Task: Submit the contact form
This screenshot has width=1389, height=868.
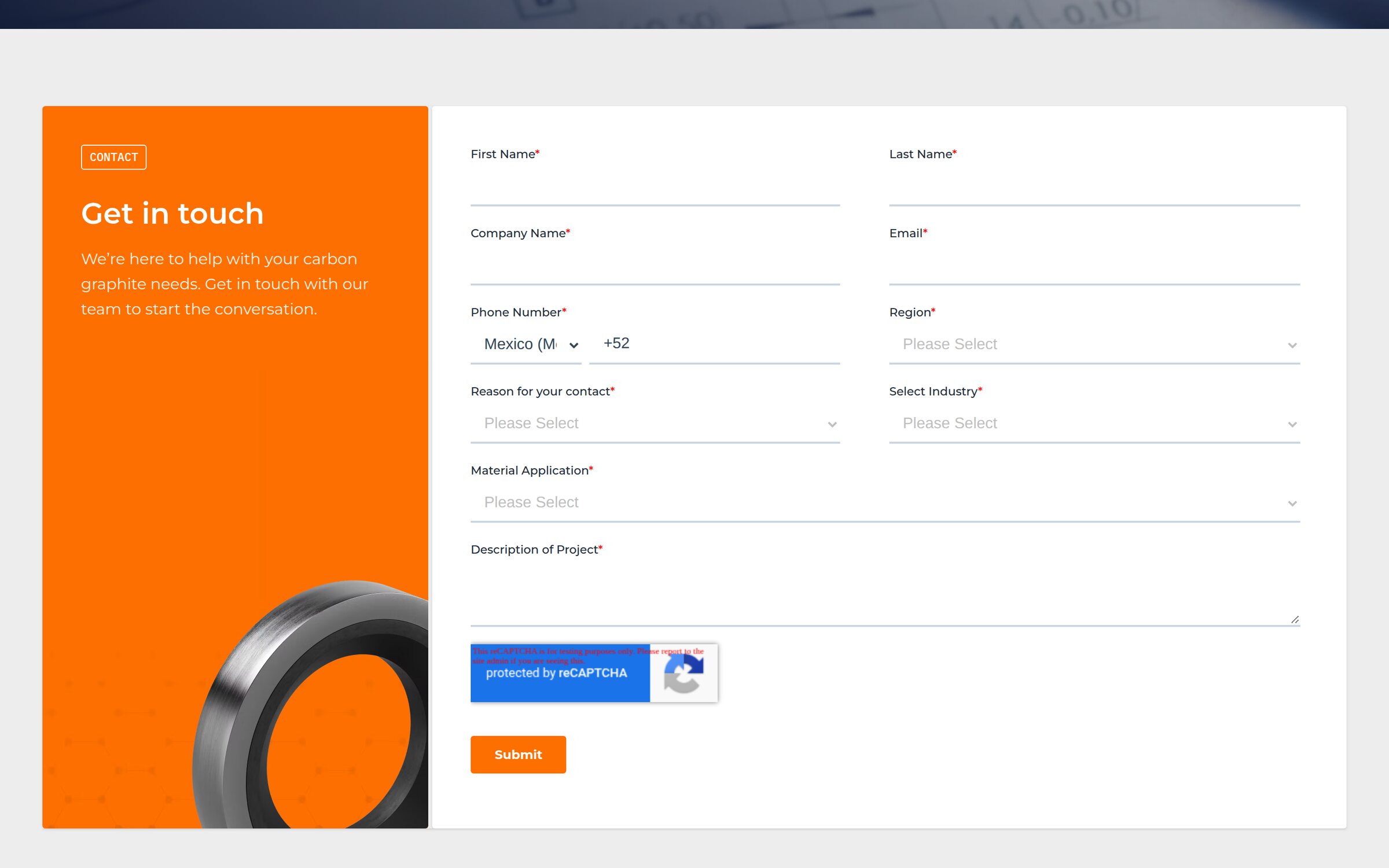Action: (518, 755)
